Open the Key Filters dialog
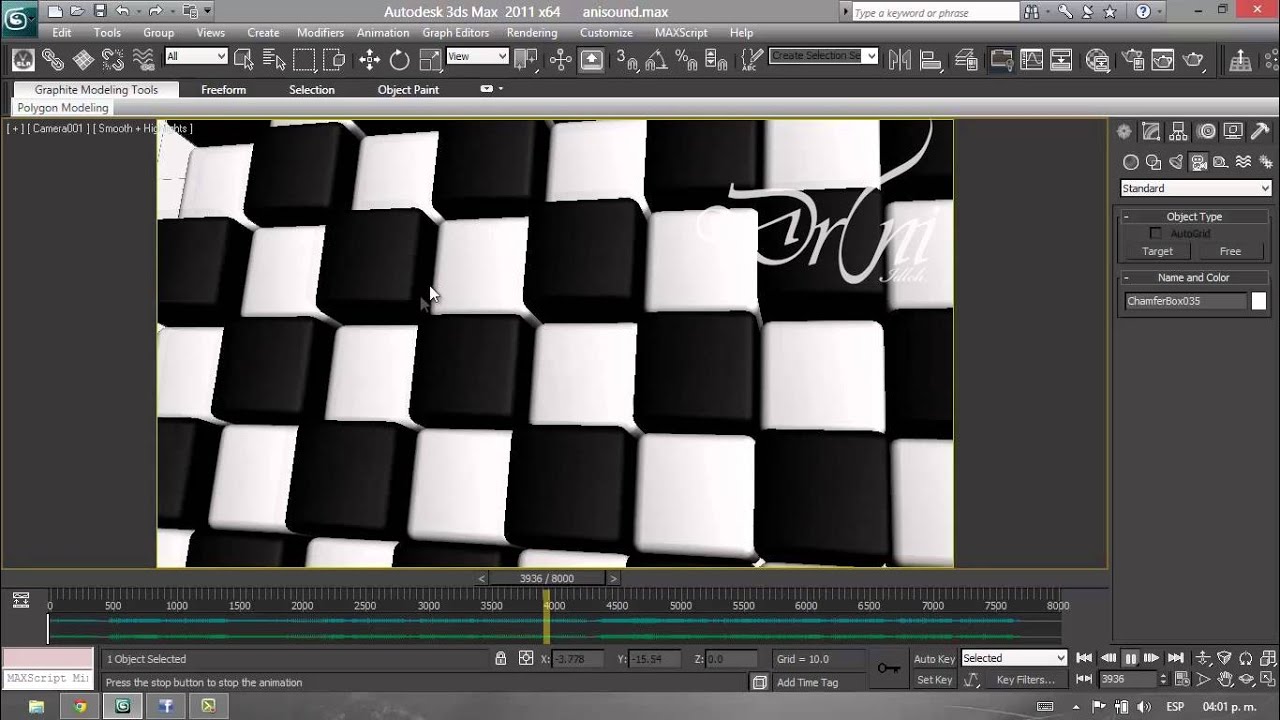Image resolution: width=1280 pixels, height=720 pixels. [1025, 680]
